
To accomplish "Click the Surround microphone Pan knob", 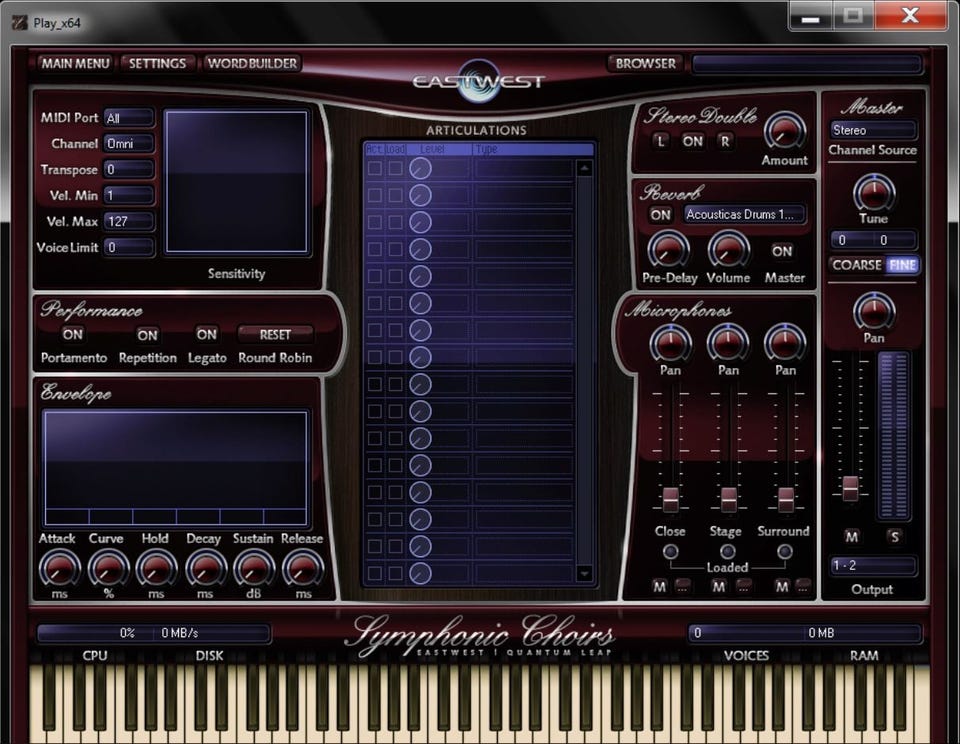I will tap(785, 343).
